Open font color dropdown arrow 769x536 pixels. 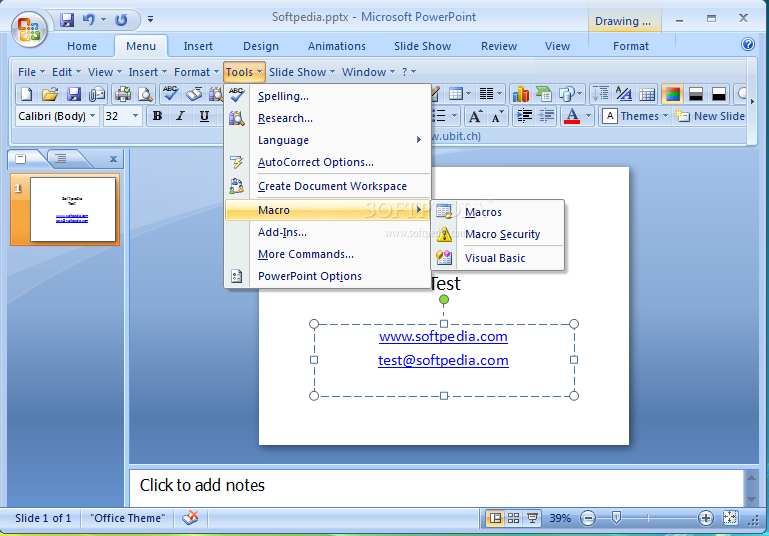point(589,116)
